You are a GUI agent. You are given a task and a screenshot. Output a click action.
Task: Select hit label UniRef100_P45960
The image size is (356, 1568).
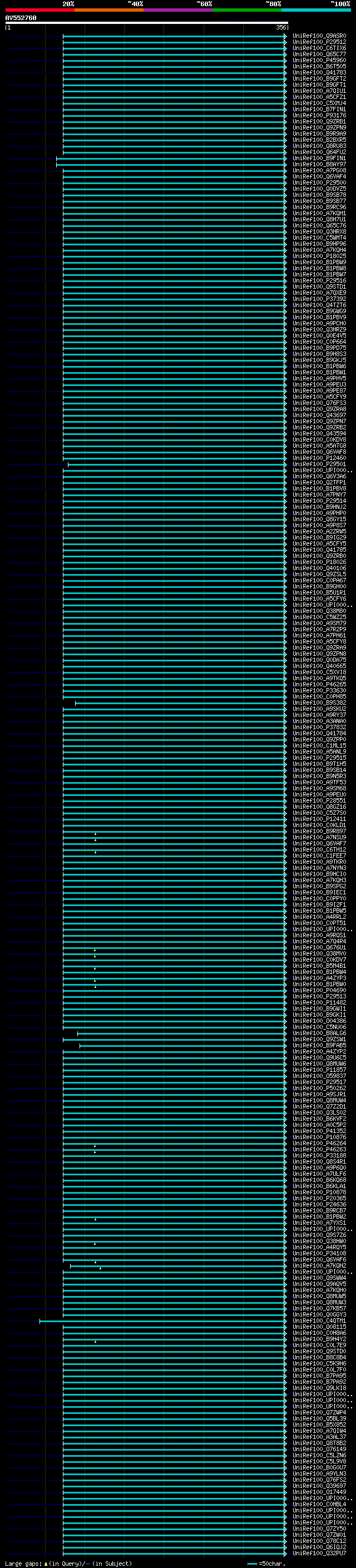click(x=319, y=60)
